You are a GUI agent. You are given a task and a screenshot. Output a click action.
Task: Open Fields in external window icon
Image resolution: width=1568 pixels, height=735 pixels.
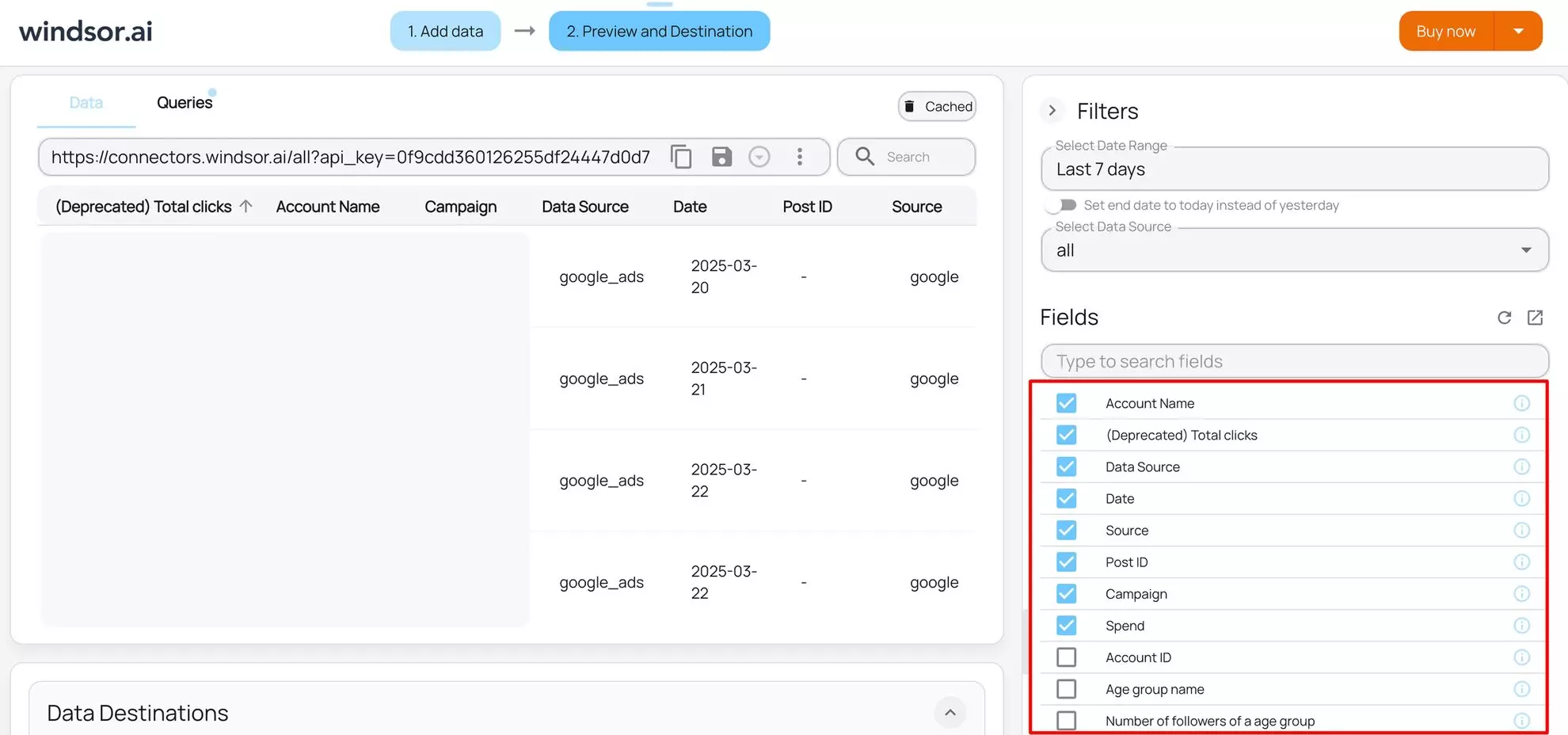1535,318
